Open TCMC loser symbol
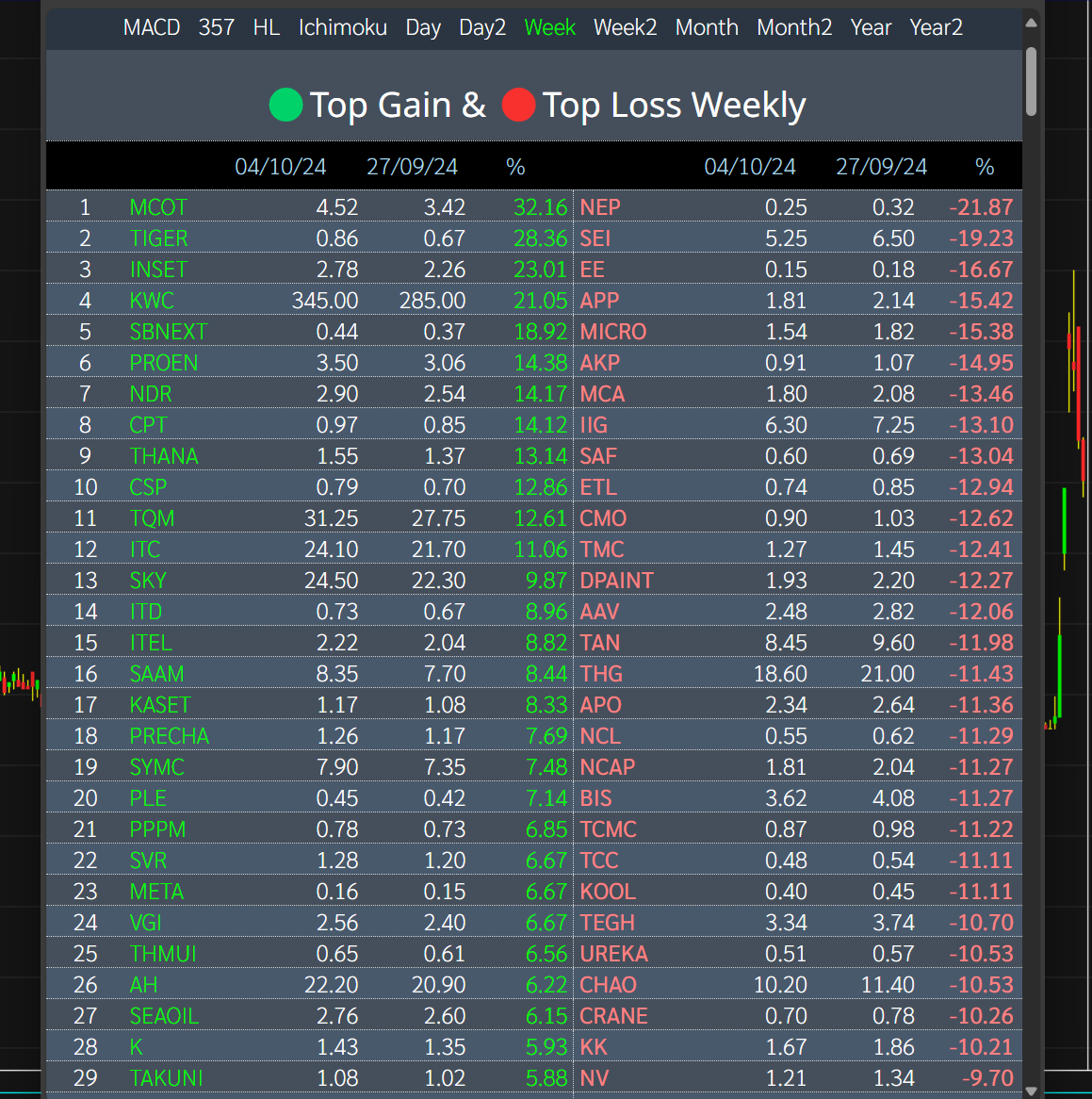The height and width of the screenshot is (1099, 1092). [608, 829]
